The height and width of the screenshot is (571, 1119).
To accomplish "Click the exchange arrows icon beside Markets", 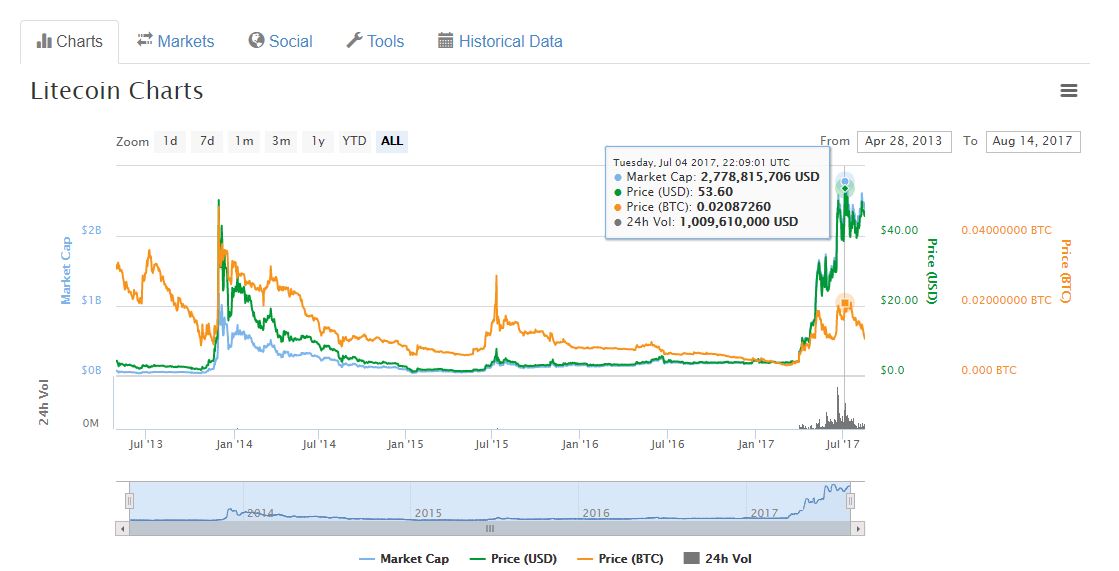I will tap(145, 40).
